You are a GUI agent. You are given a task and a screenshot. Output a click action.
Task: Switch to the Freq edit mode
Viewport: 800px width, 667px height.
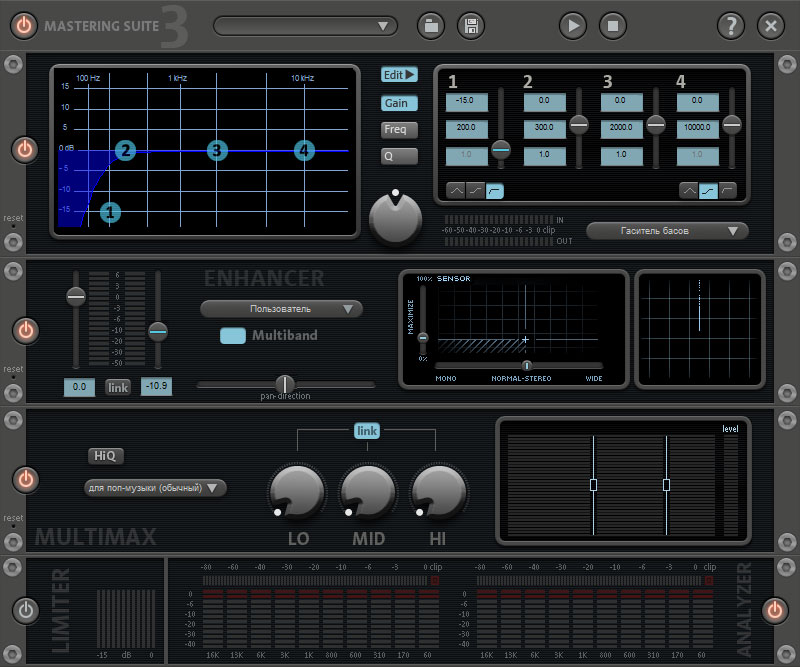(x=399, y=129)
